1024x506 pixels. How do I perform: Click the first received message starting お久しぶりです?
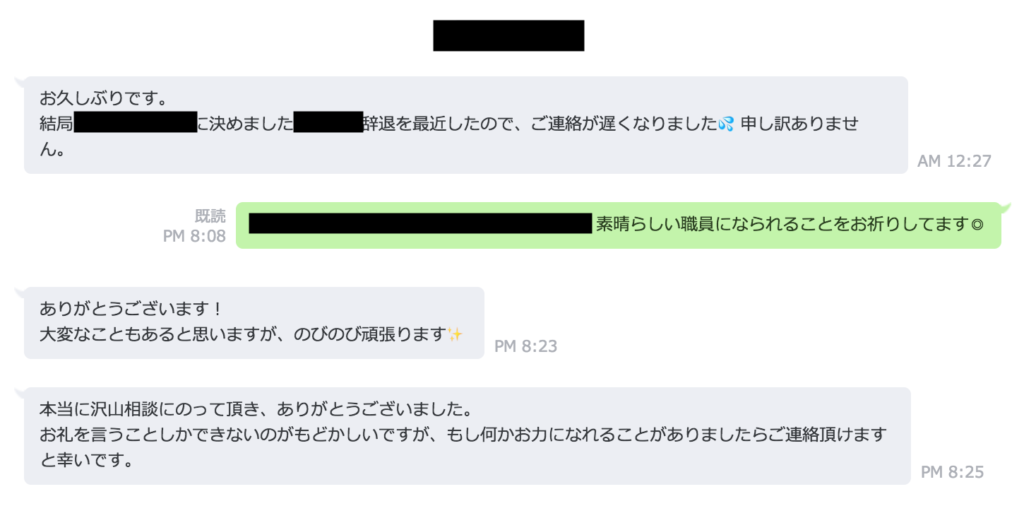pos(466,125)
